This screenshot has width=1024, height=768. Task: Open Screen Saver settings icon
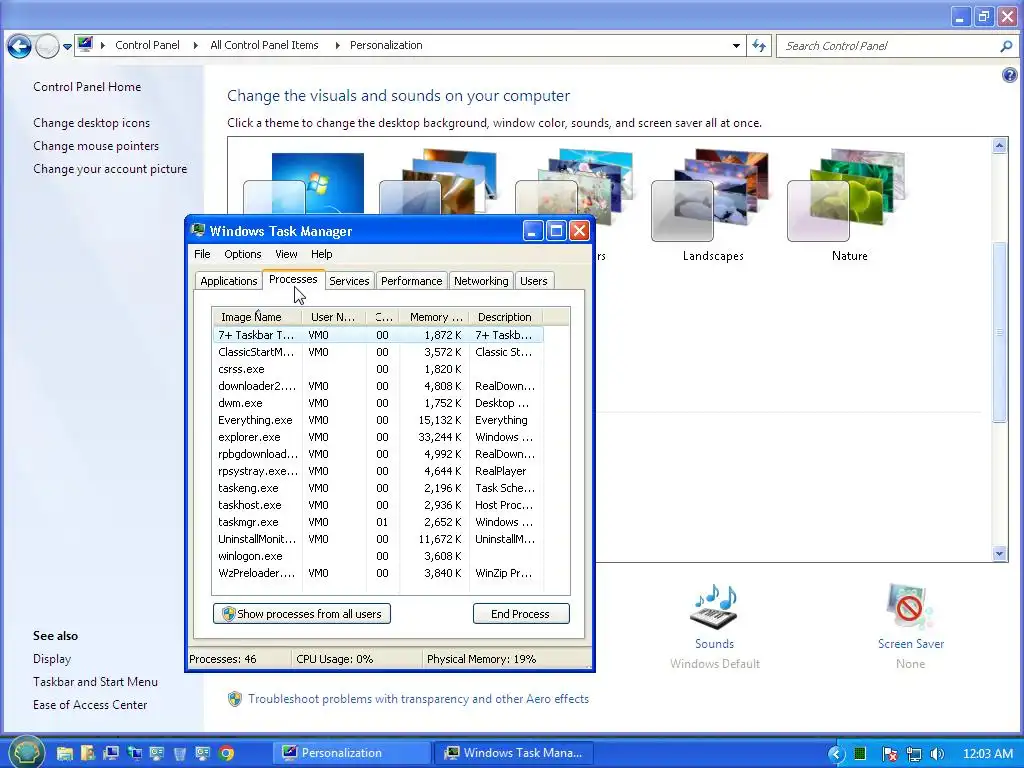tap(910, 607)
